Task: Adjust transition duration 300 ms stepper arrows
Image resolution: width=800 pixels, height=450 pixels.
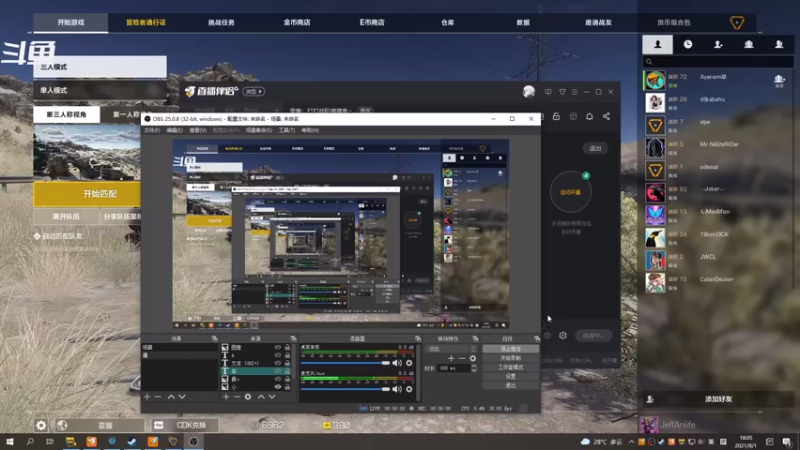Action: point(473,368)
